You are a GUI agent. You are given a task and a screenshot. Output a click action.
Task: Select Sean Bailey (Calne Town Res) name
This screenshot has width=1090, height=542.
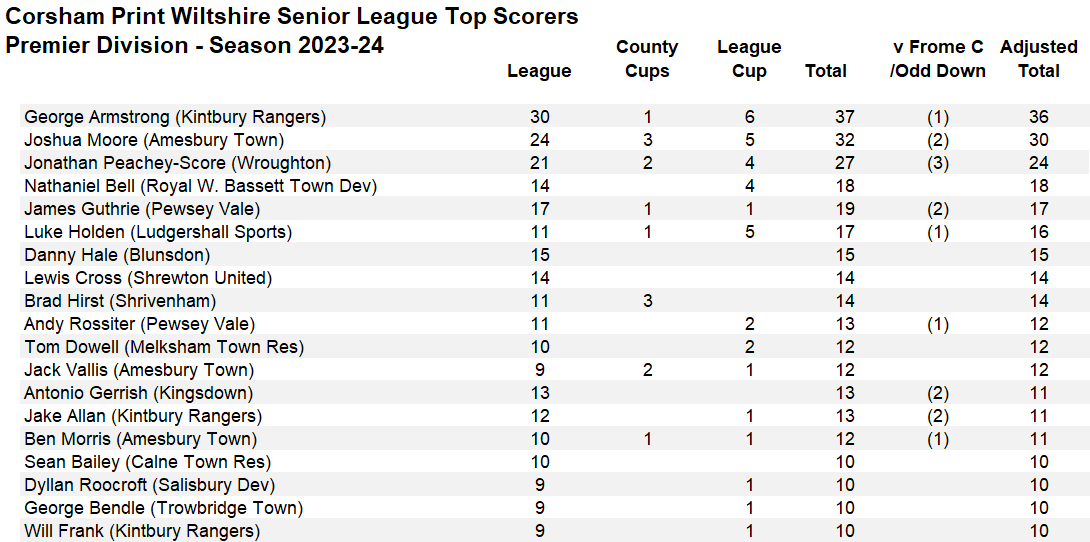147,462
